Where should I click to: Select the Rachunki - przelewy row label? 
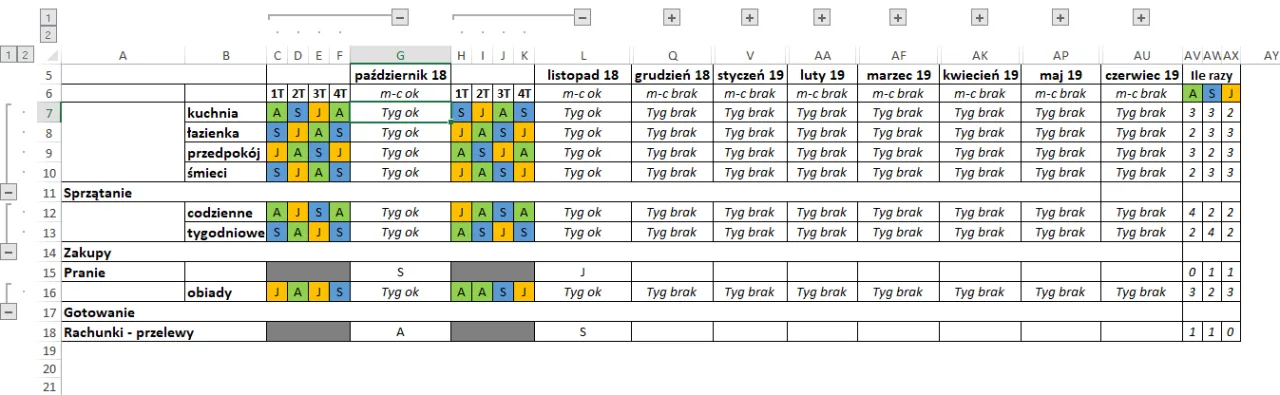click(x=128, y=332)
